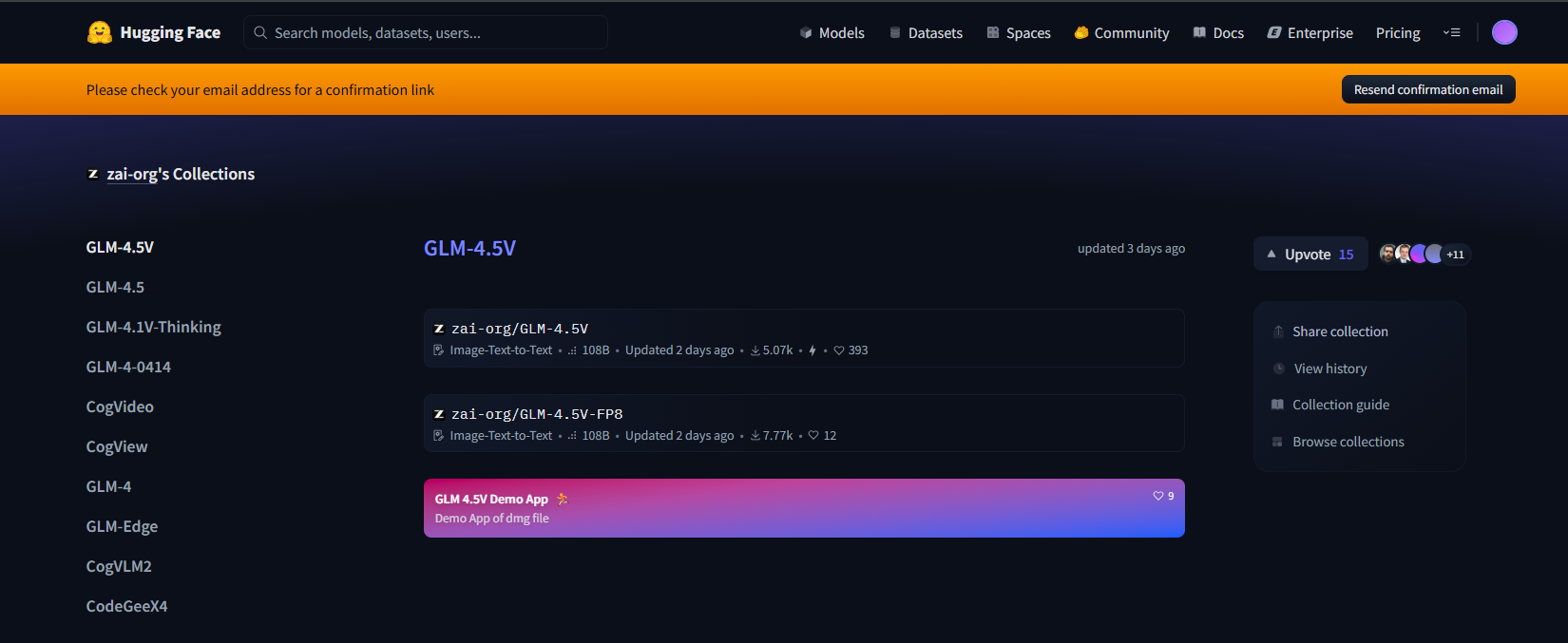1568x643 pixels.
Task: Click the Share collection icon
Action: click(x=1278, y=331)
